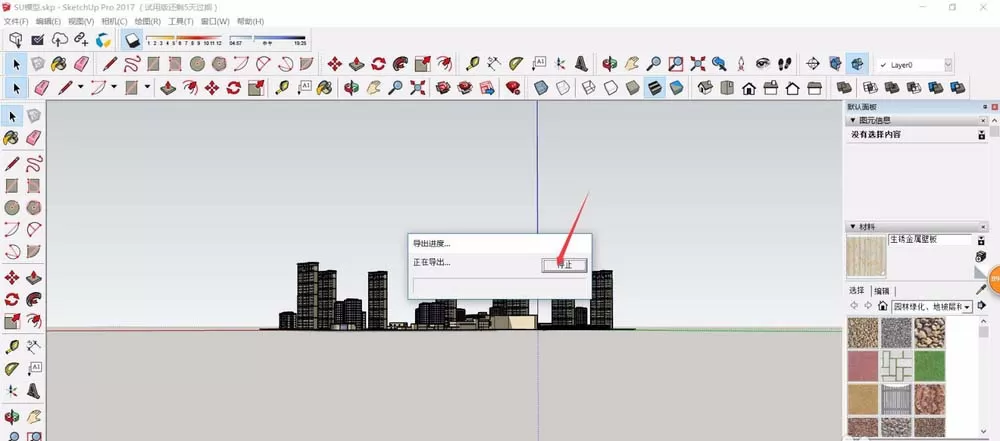Switch to Front view icon
1000x441 pixels.
point(749,88)
